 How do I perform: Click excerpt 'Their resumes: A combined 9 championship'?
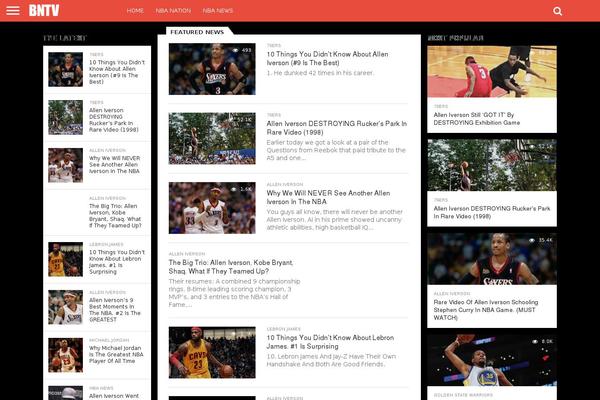[234, 293]
